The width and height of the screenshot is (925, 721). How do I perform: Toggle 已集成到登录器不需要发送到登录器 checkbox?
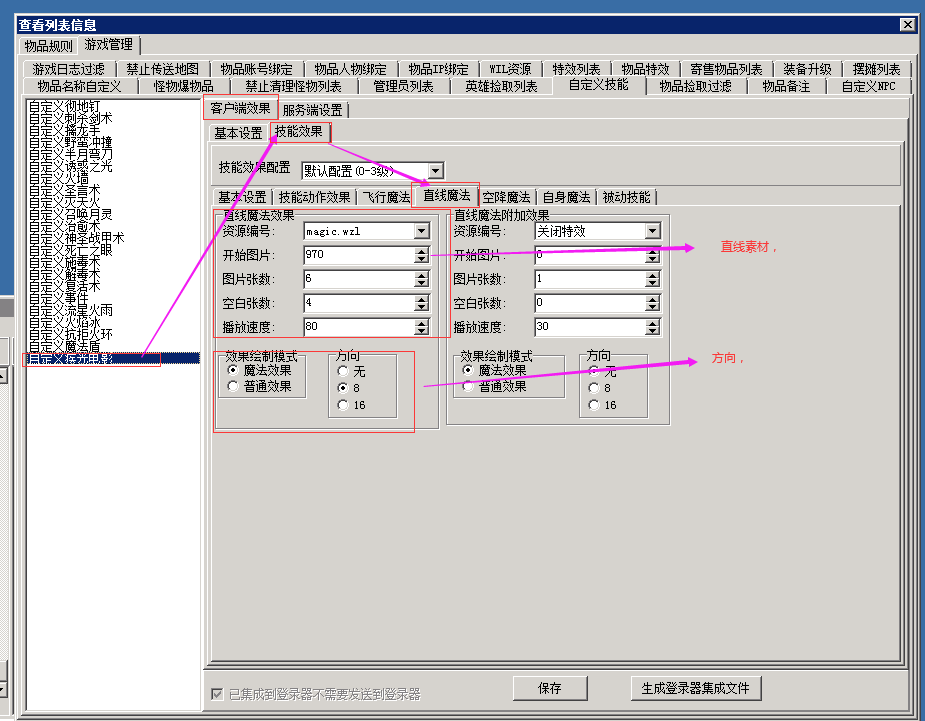pos(217,694)
